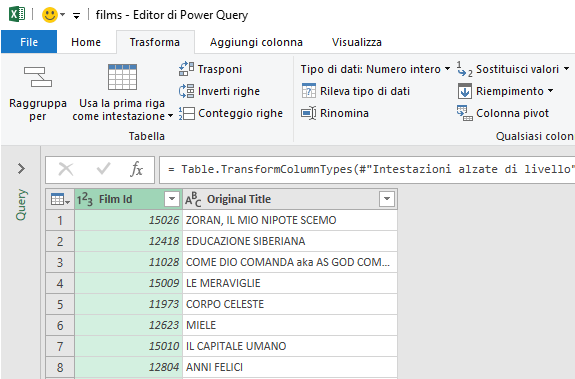Viewport: 575px width, 379px height.
Task: Click the cell with value 15026
Action: coord(128,220)
